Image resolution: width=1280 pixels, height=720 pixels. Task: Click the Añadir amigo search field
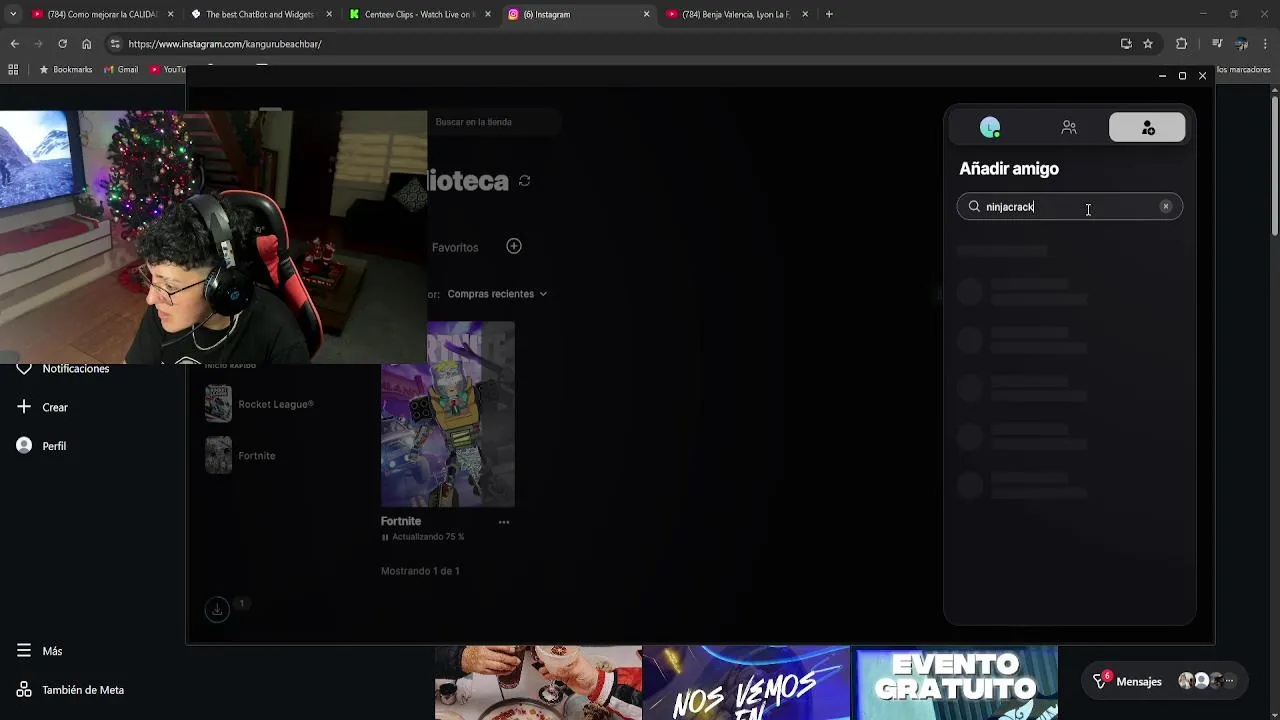(x=1069, y=207)
